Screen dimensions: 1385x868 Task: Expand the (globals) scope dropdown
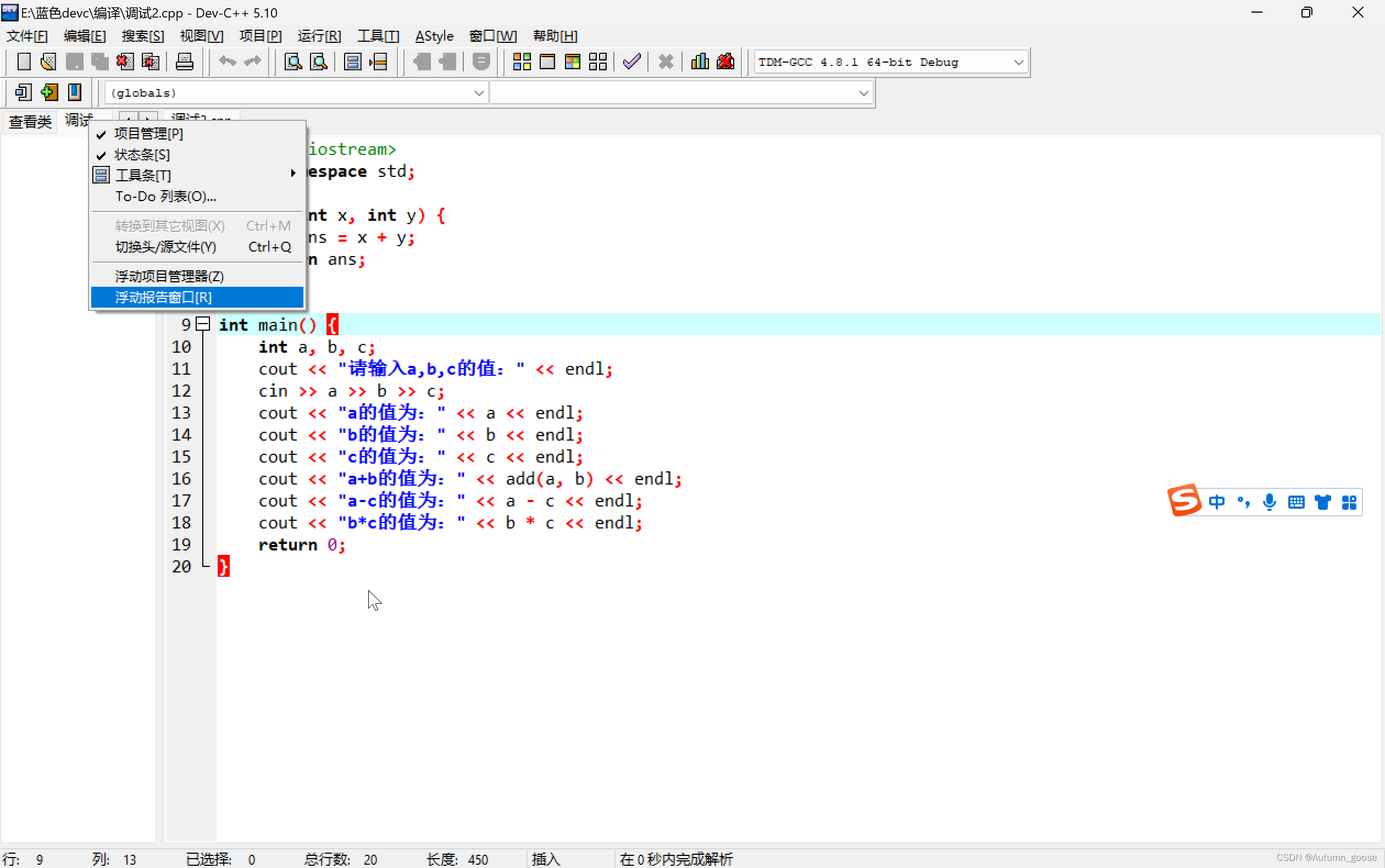pos(478,93)
